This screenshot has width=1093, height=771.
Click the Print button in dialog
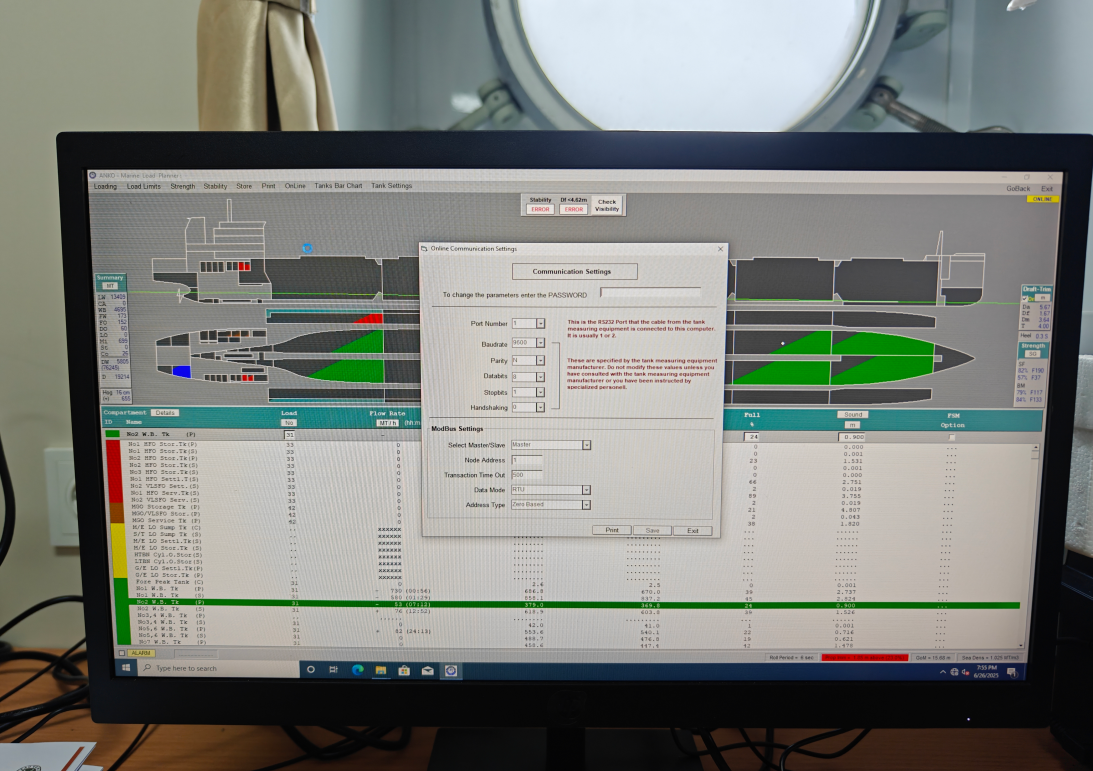611,530
